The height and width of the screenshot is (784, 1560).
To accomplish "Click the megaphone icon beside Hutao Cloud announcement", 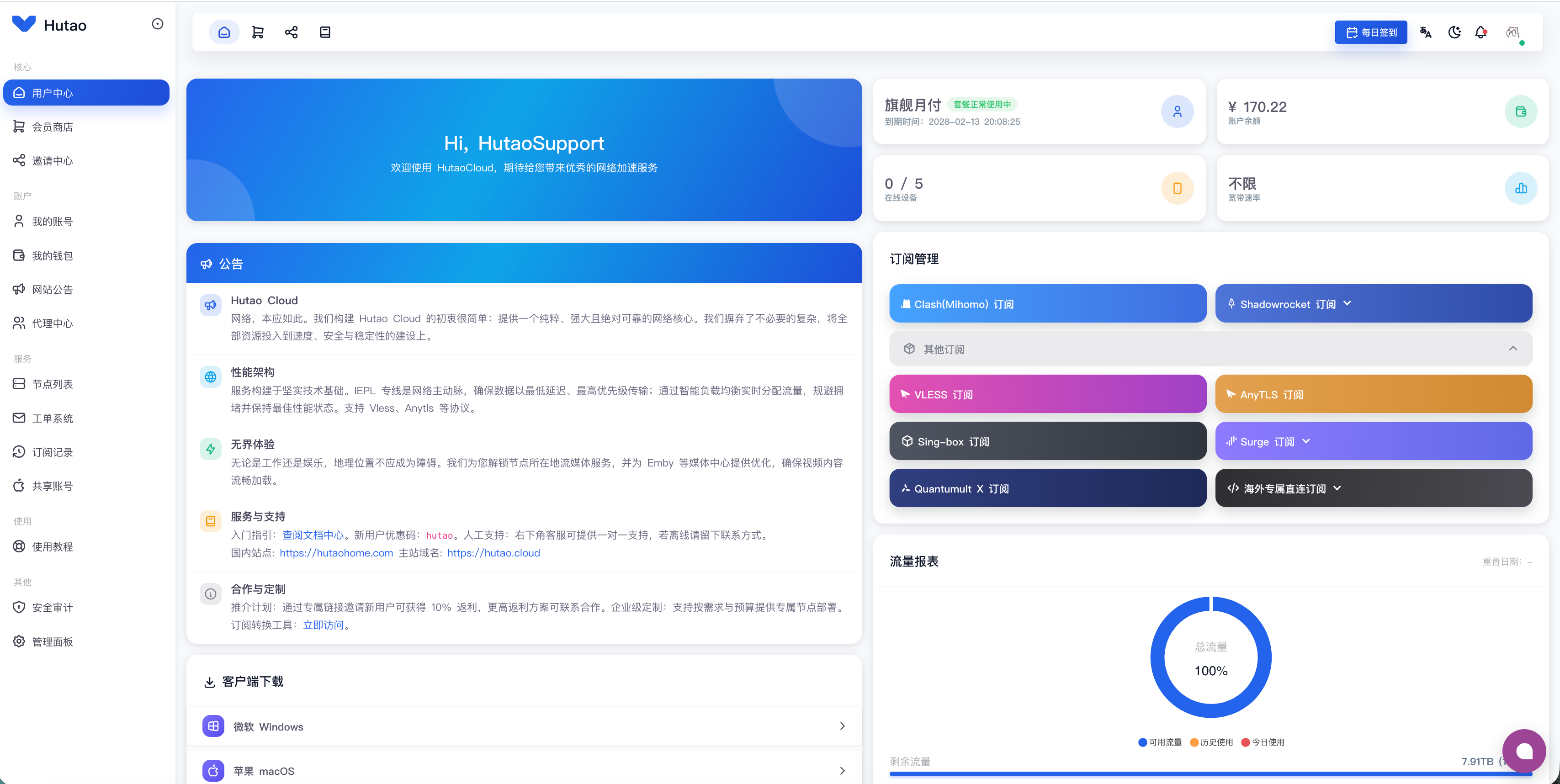I will tap(211, 305).
